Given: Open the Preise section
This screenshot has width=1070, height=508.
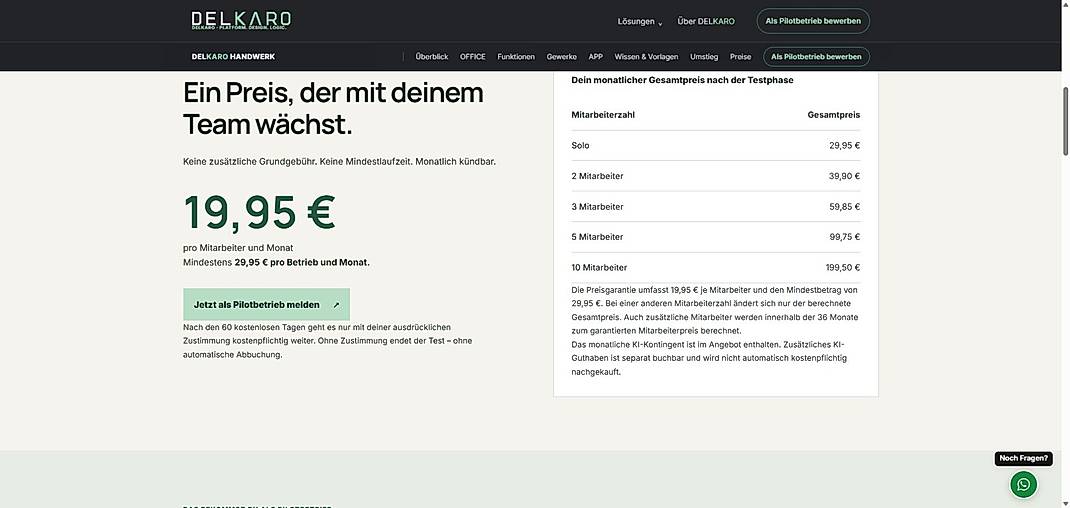Looking at the screenshot, I should (740, 57).
